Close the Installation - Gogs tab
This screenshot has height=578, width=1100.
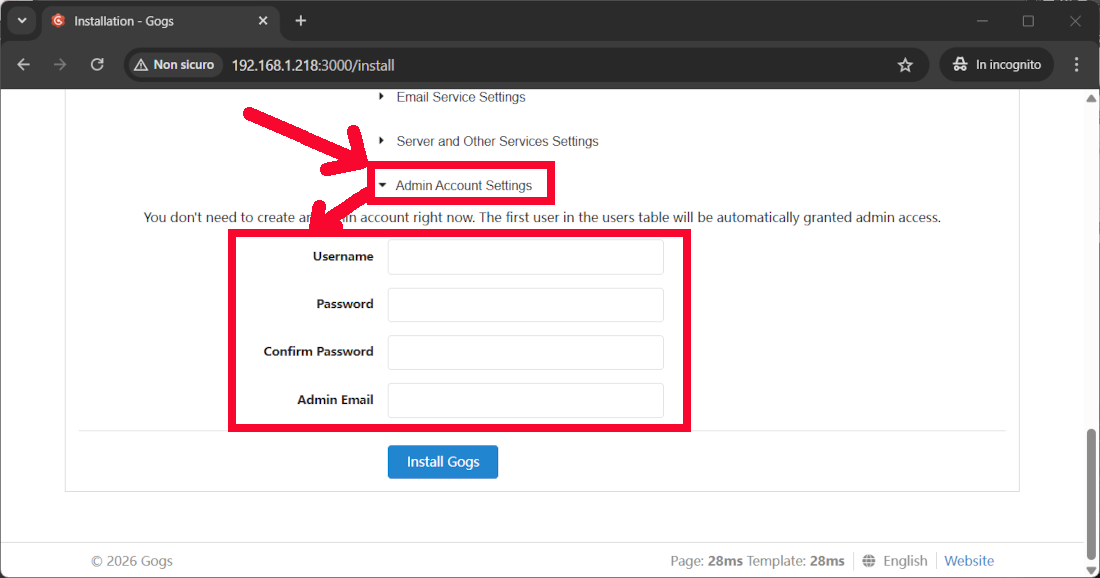(264, 21)
